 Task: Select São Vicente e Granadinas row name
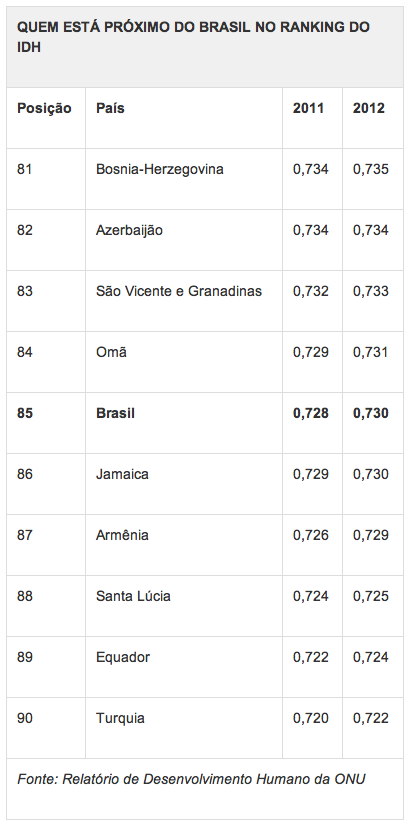(178, 291)
